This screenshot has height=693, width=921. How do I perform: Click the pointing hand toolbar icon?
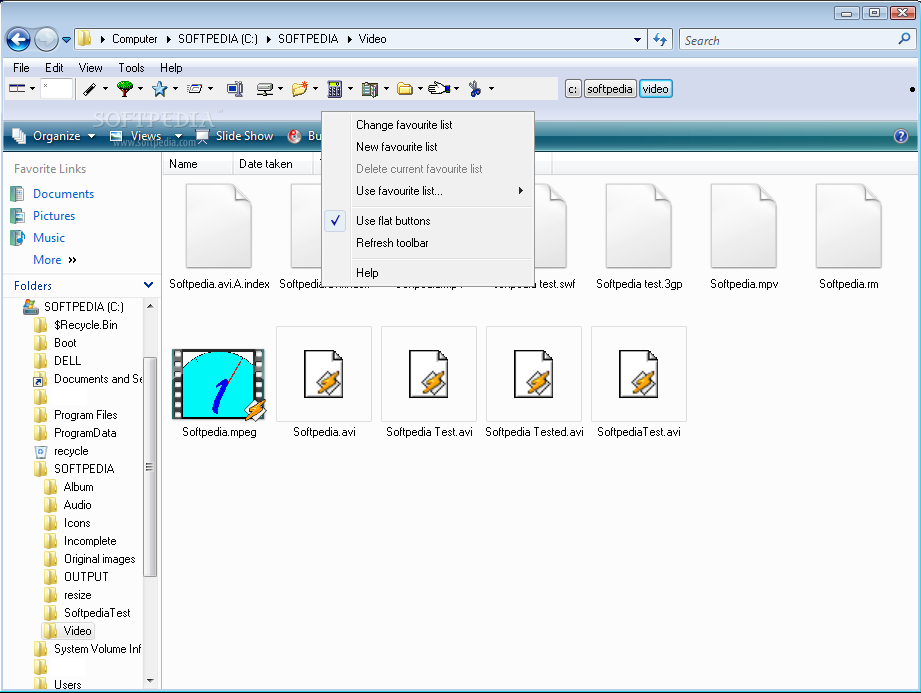pos(439,89)
